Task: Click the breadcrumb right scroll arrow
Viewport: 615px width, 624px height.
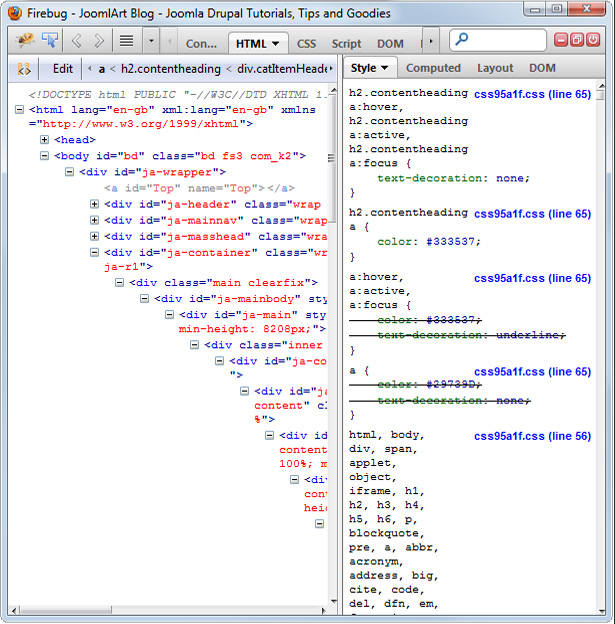Action: point(331,69)
